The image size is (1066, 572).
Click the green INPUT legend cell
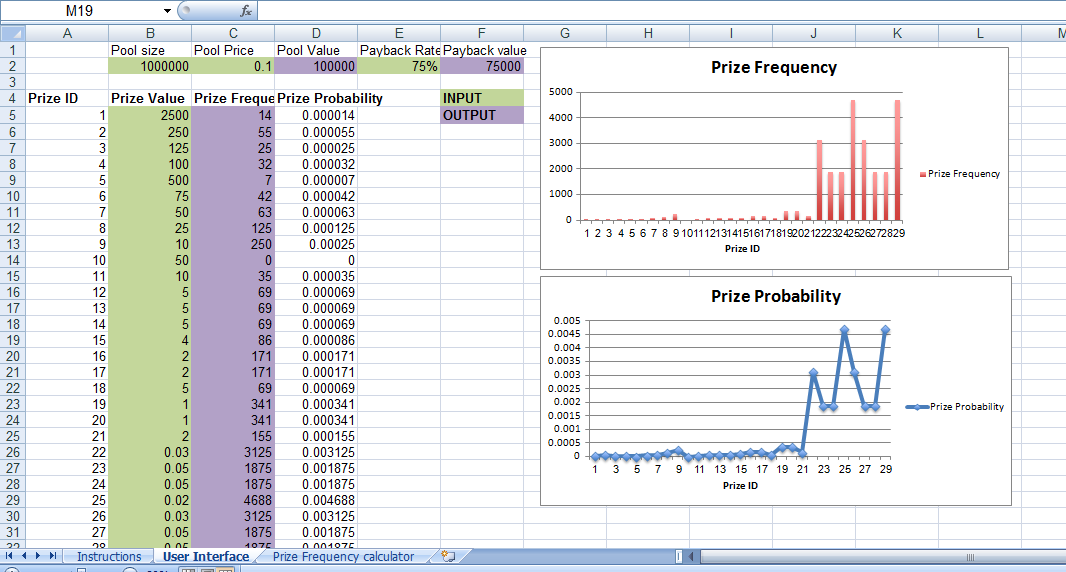click(482, 98)
